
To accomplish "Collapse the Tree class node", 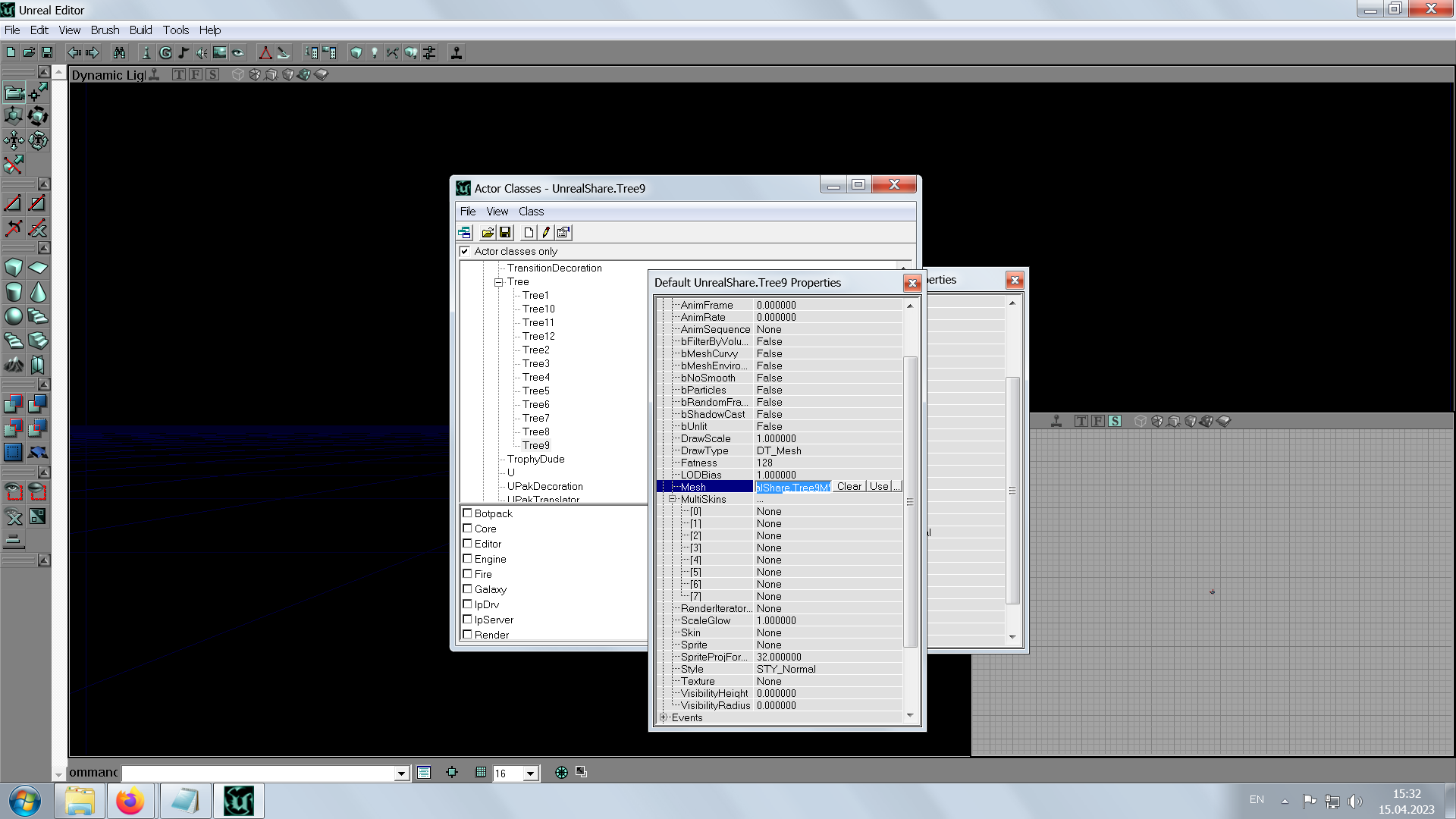I will (499, 282).
